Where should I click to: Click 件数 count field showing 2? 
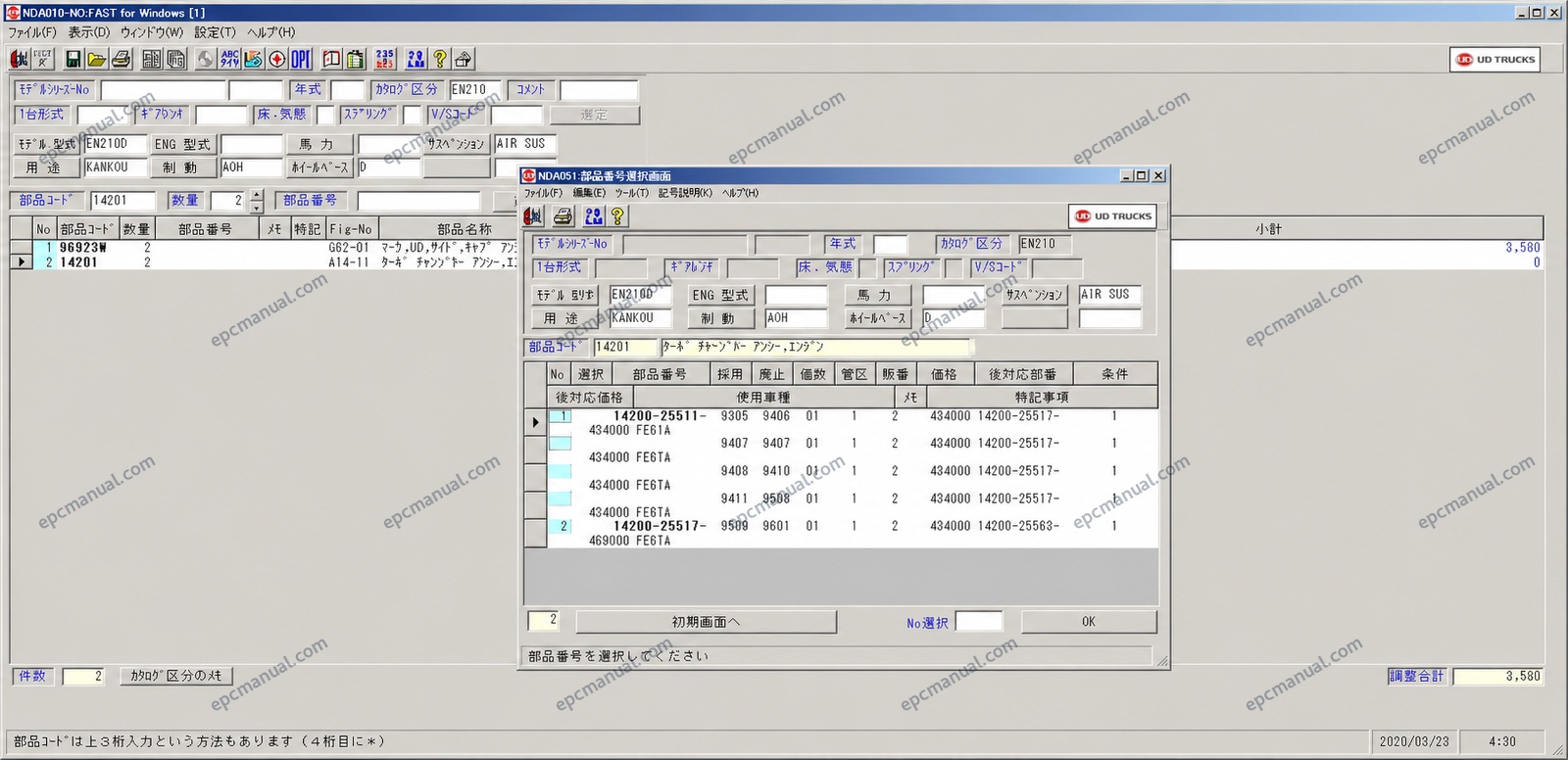[83, 676]
